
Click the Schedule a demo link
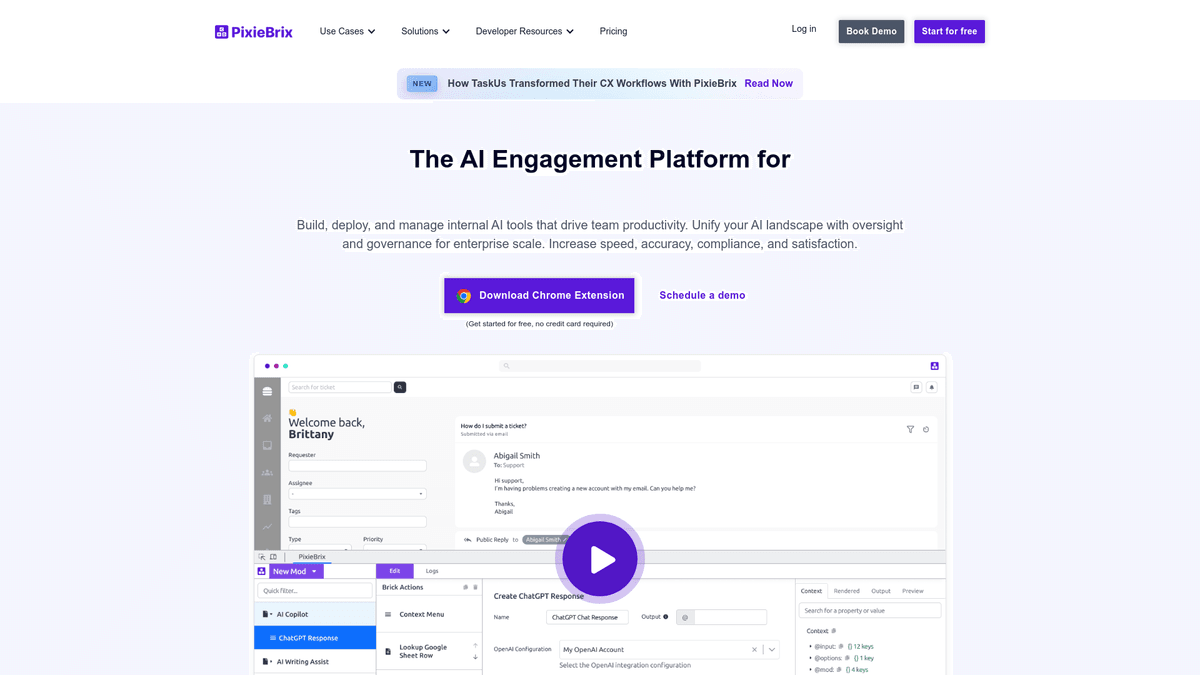coord(702,296)
